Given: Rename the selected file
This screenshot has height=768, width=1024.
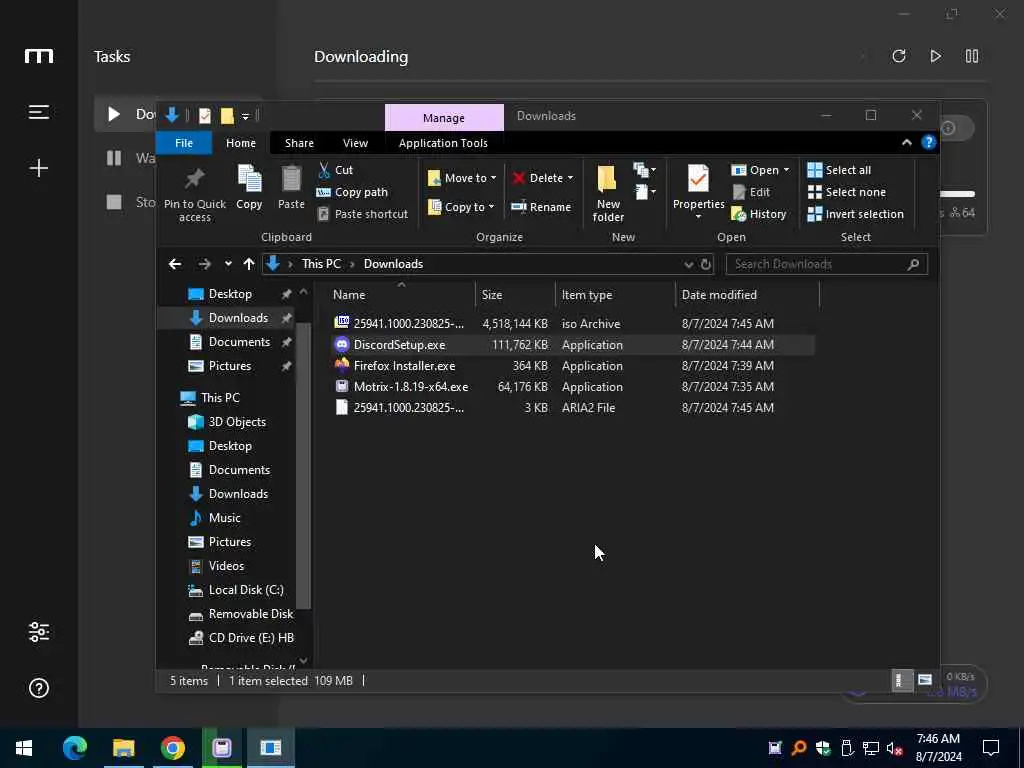Looking at the screenshot, I should point(541,207).
